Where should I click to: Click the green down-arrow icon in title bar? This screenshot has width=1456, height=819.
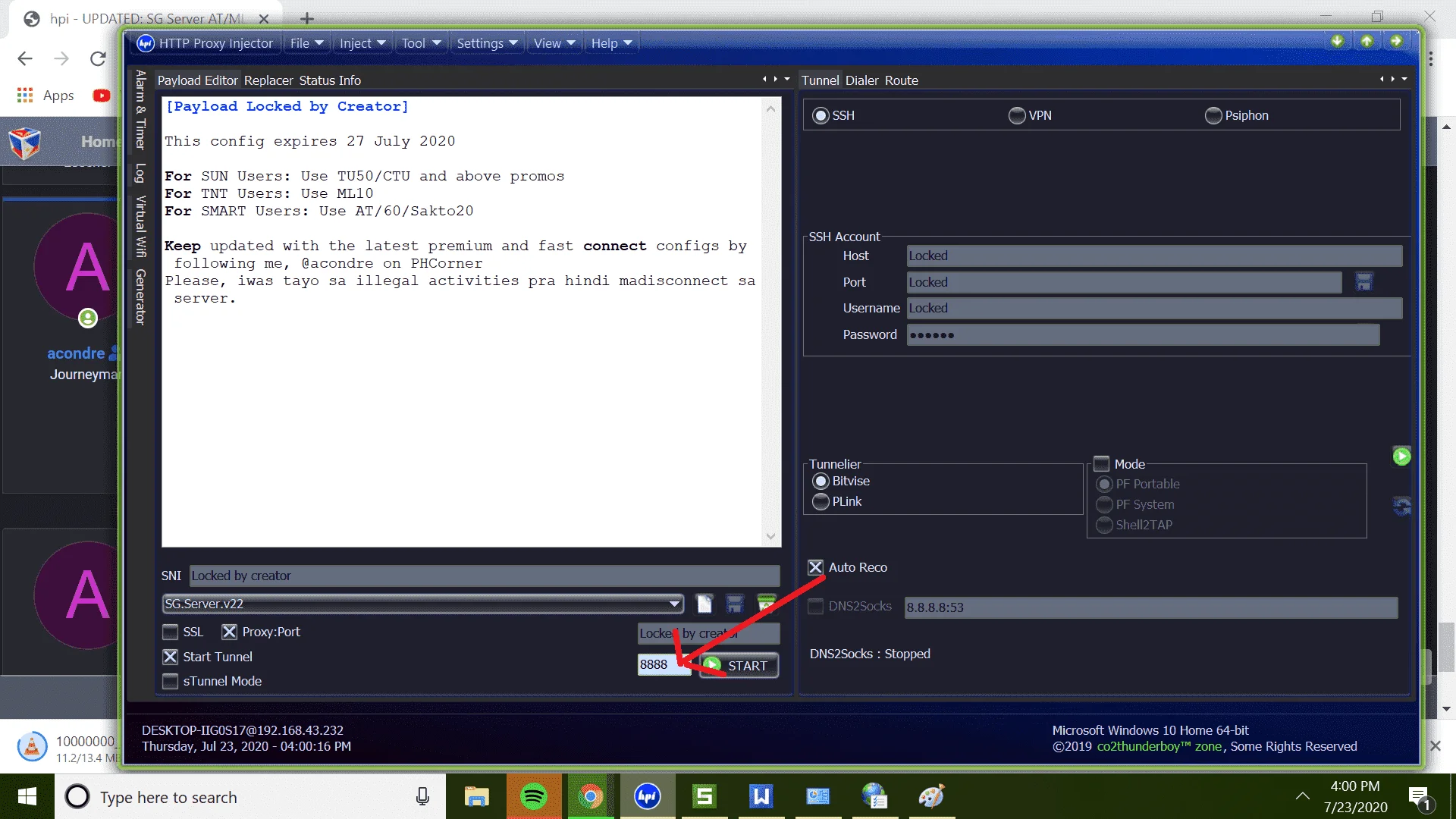(1338, 41)
